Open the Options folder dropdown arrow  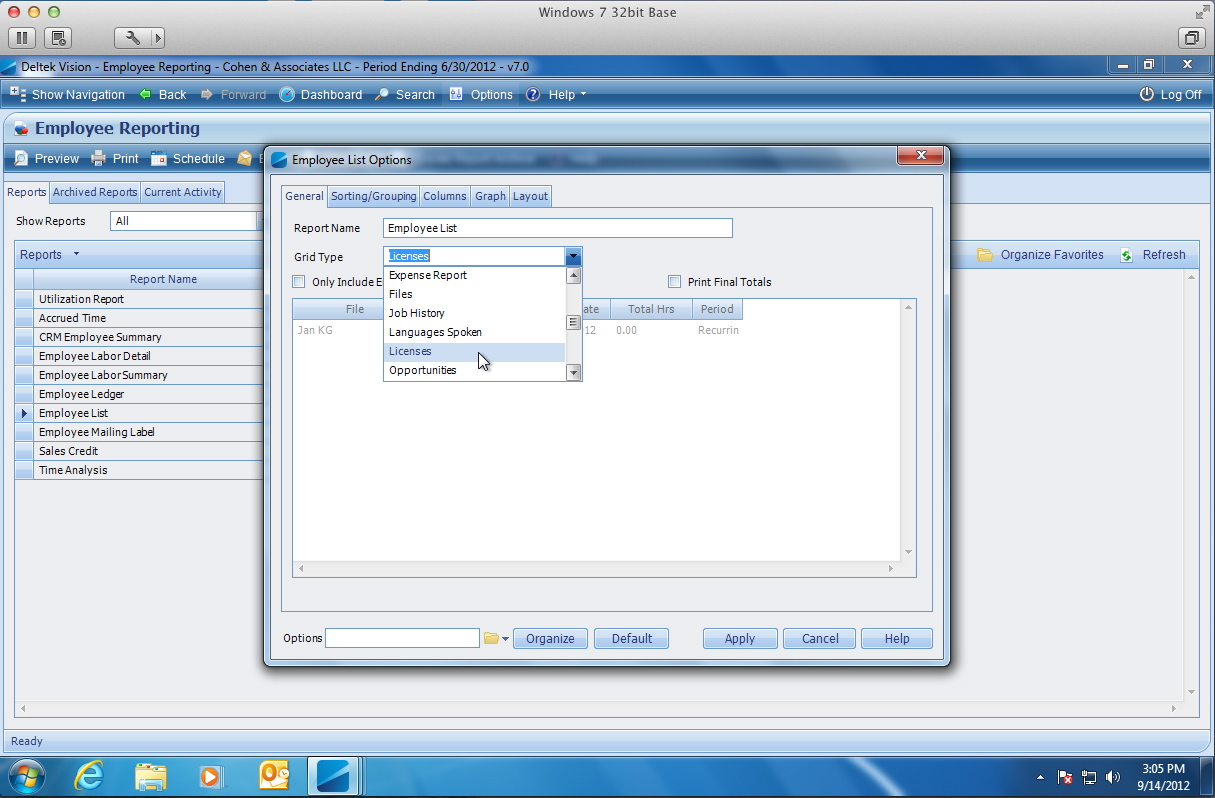point(505,639)
